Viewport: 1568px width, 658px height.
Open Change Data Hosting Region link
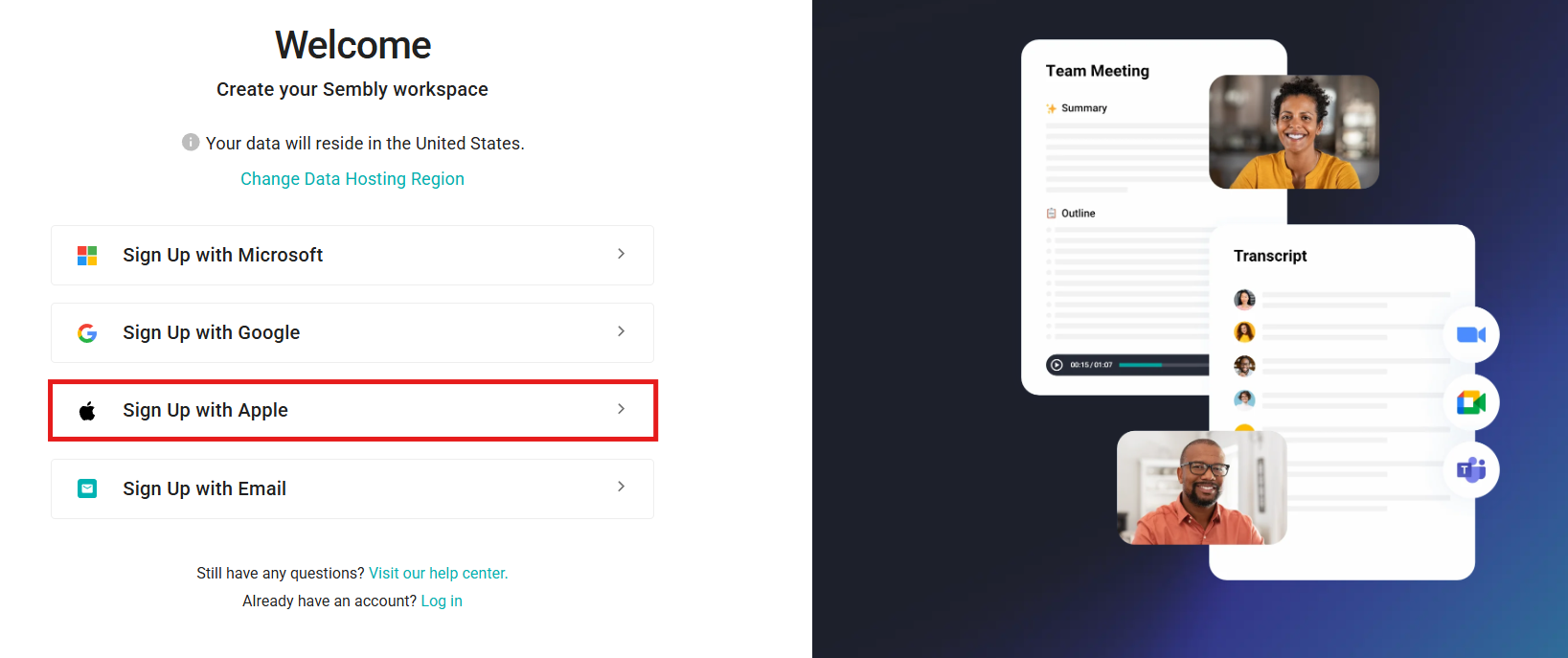[x=352, y=179]
